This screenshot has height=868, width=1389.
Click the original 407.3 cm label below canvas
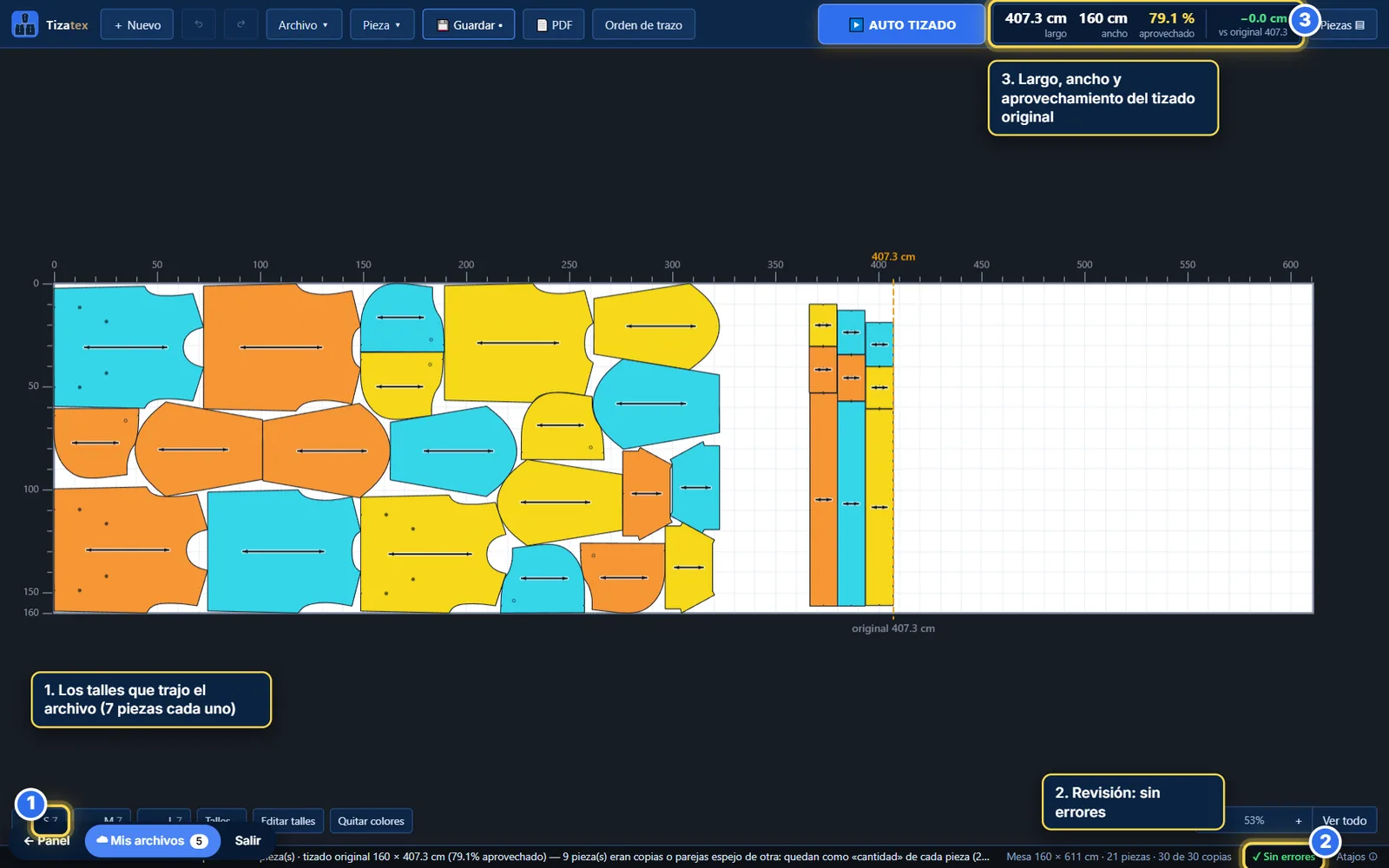pos(893,628)
